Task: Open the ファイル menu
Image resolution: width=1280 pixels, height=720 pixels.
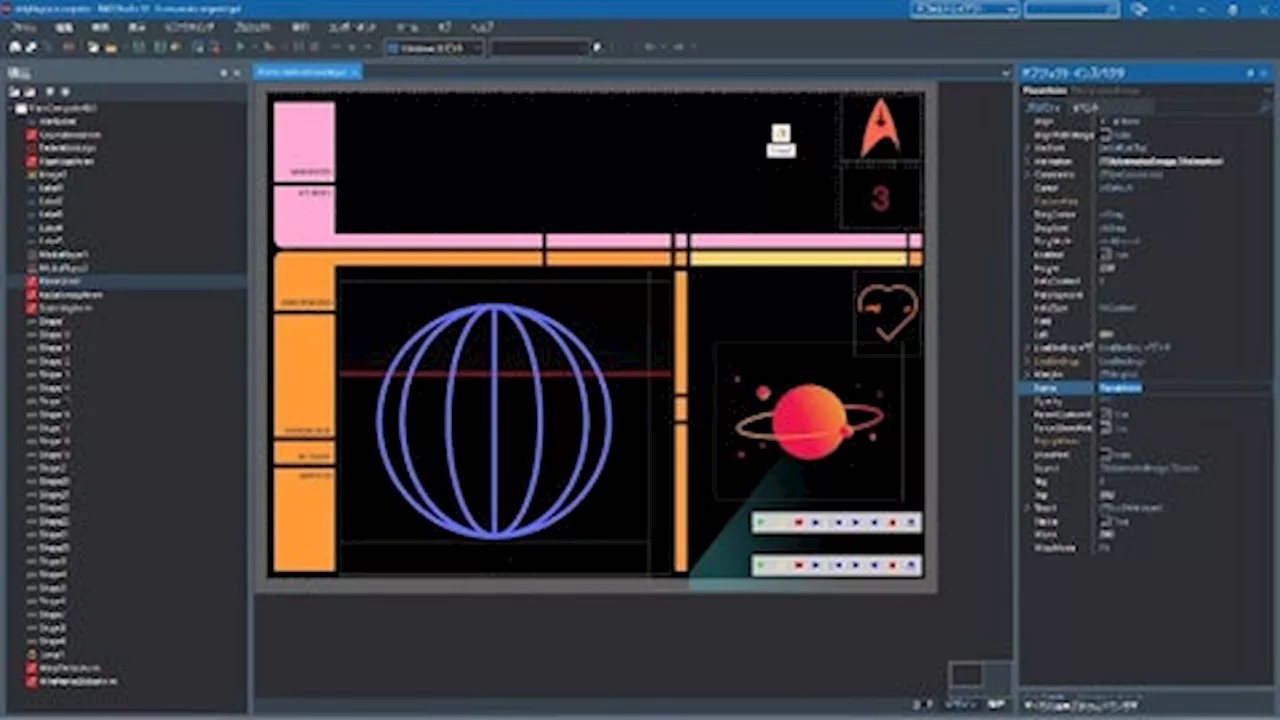Action: (24, 27)
